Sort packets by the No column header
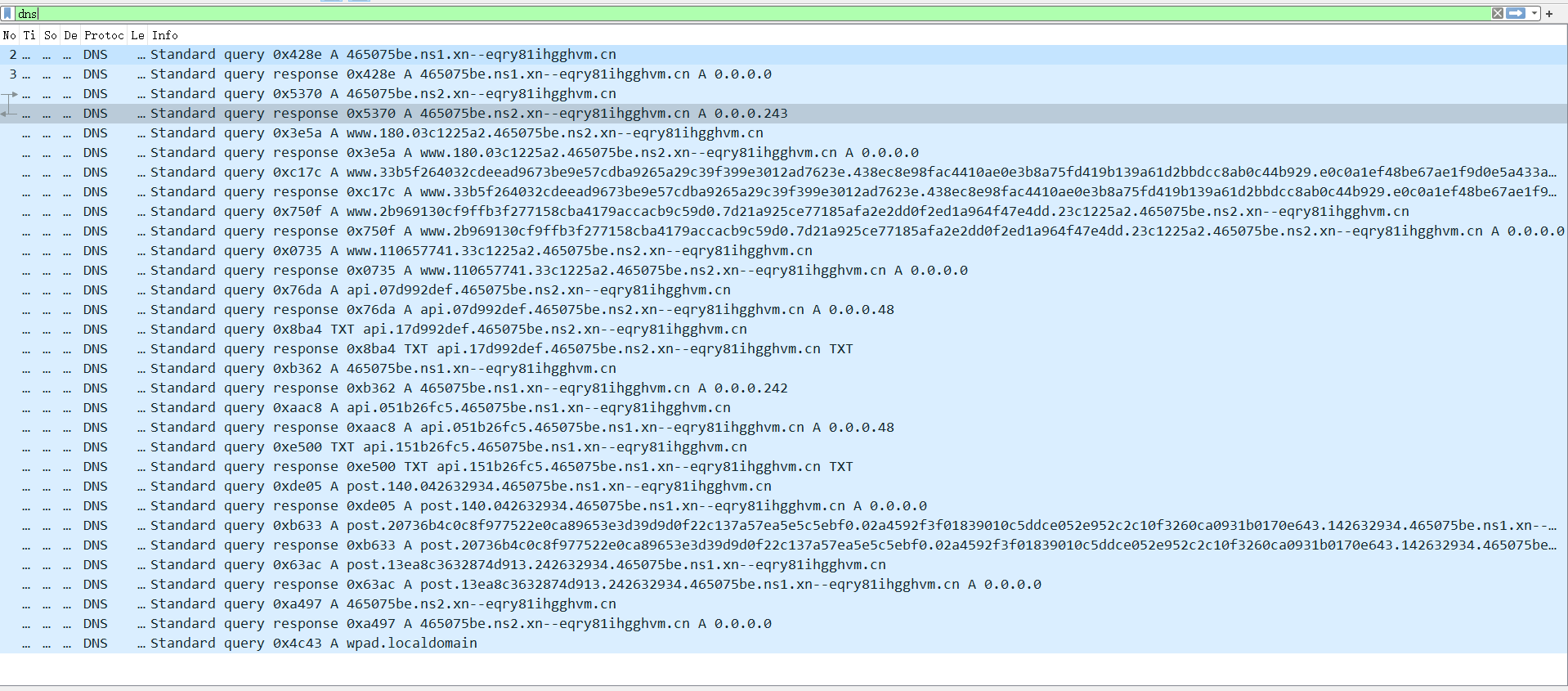The width and height of the screenshot is (1568, 691). (x=10, y=35)
